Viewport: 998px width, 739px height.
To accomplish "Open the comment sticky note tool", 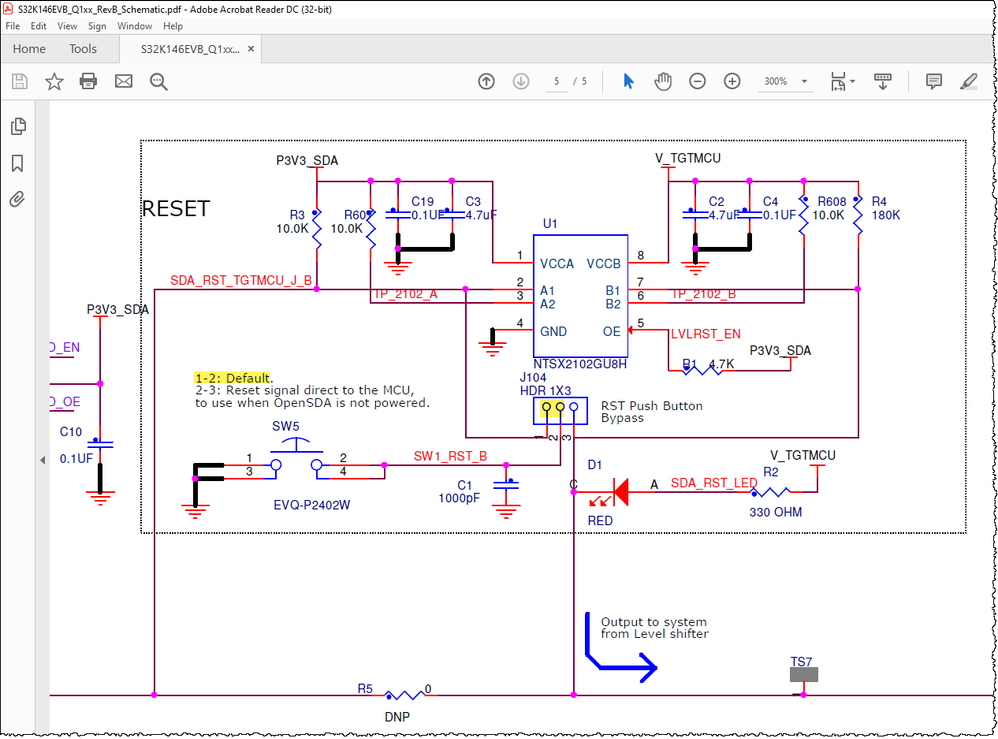I will coord(933,81).
